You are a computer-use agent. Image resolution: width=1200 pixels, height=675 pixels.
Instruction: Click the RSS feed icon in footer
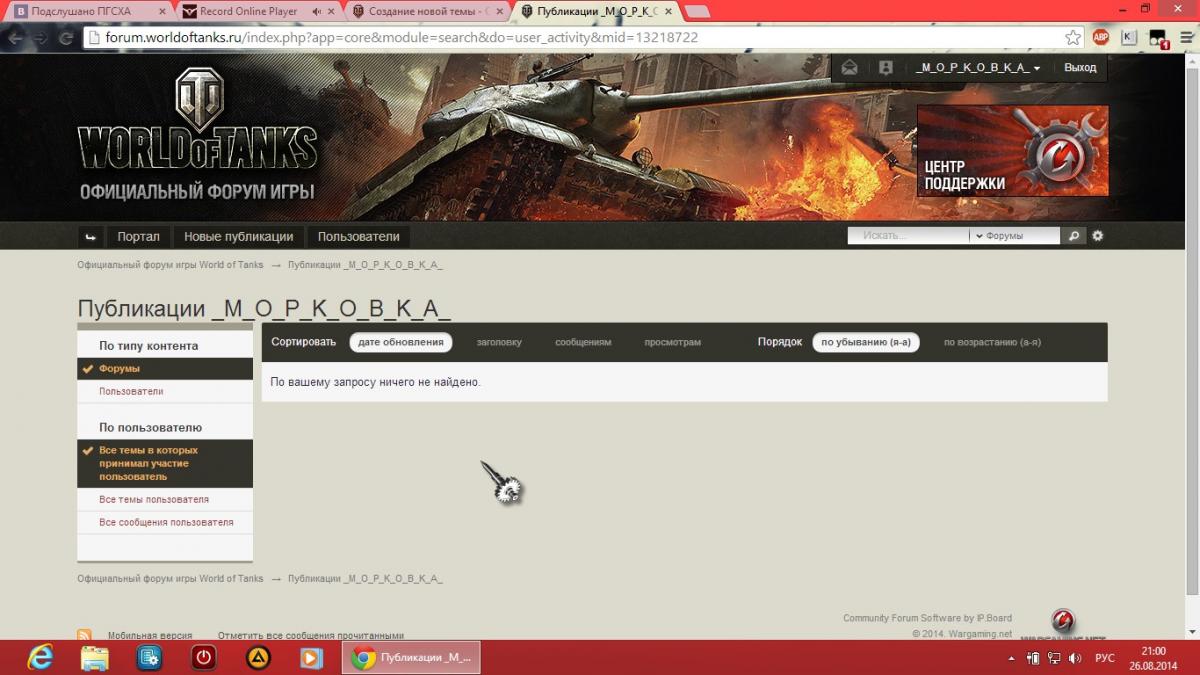85,635
